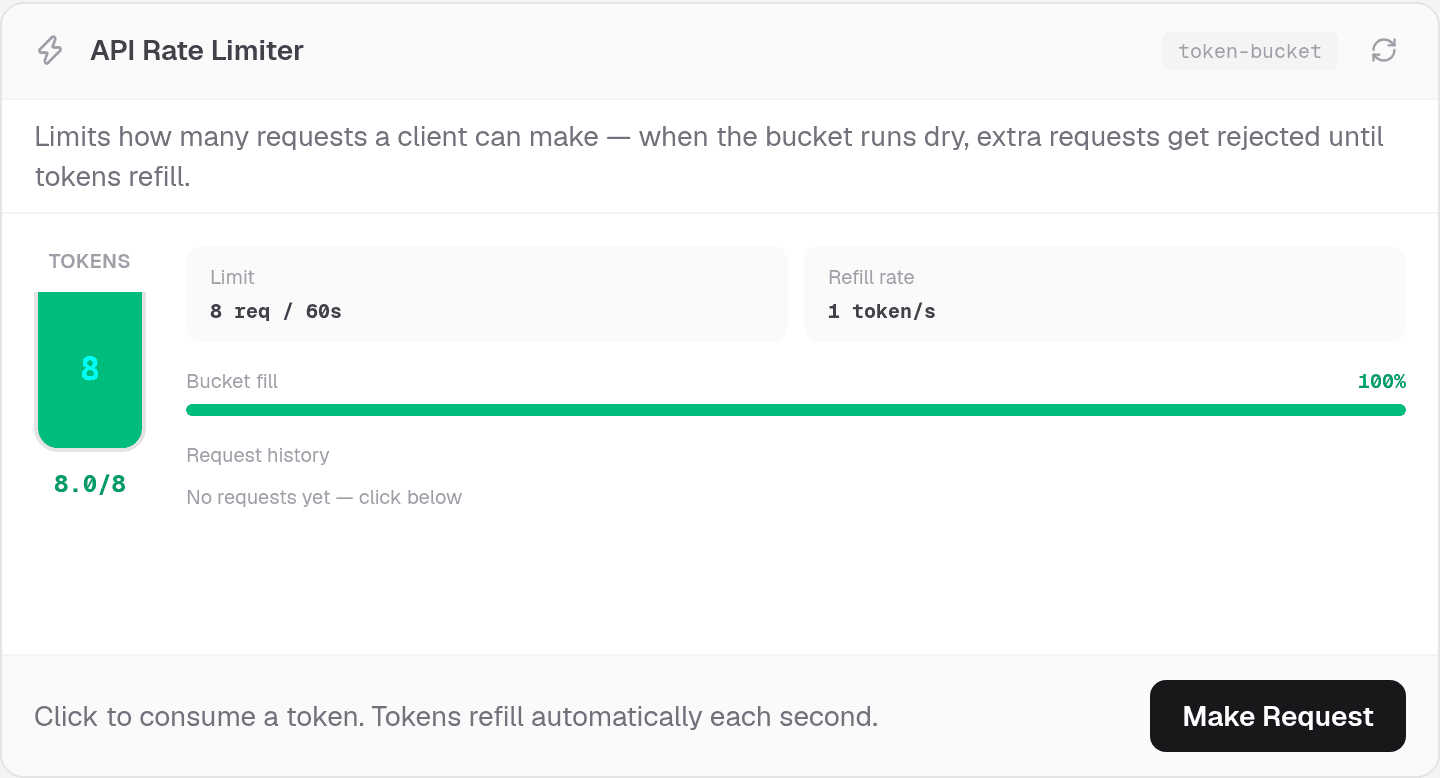This screenshot has width=1440, height=778.
Task: Click the '8 req / 60s' value
Action: pos(276,311)
